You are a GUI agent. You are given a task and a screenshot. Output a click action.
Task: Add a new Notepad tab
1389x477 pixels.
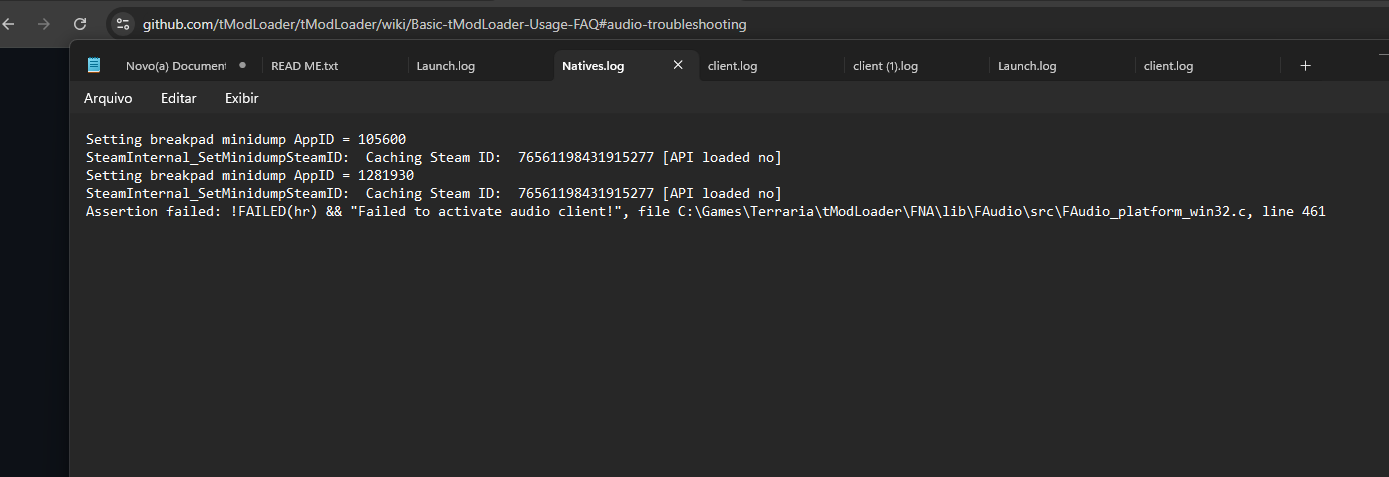pos(1305,66)
